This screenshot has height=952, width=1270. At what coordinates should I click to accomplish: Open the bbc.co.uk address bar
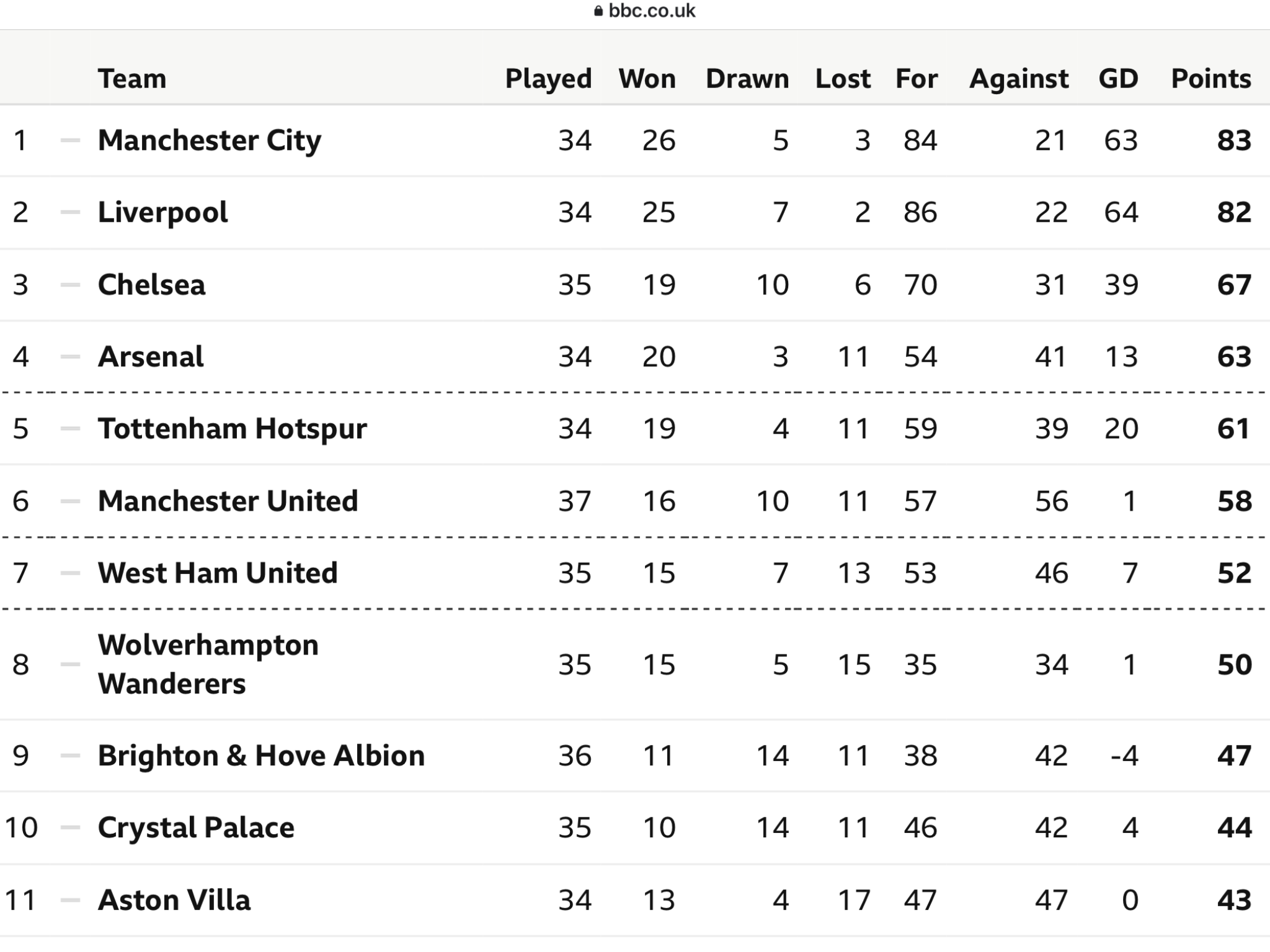point(645,11)
